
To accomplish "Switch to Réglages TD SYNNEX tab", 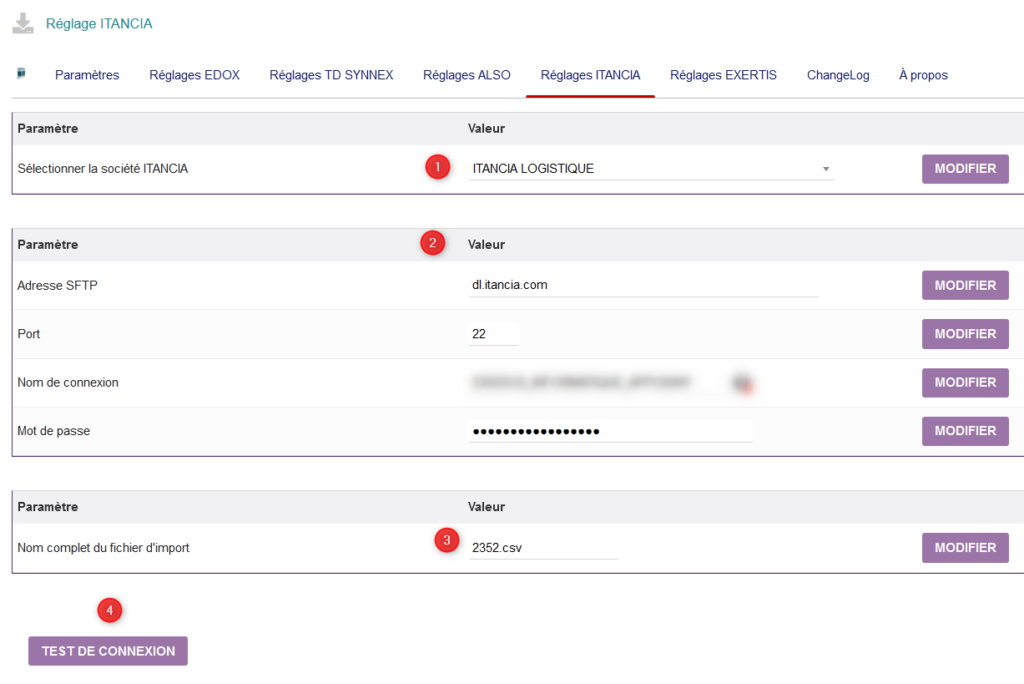I will tap(331, 75).
